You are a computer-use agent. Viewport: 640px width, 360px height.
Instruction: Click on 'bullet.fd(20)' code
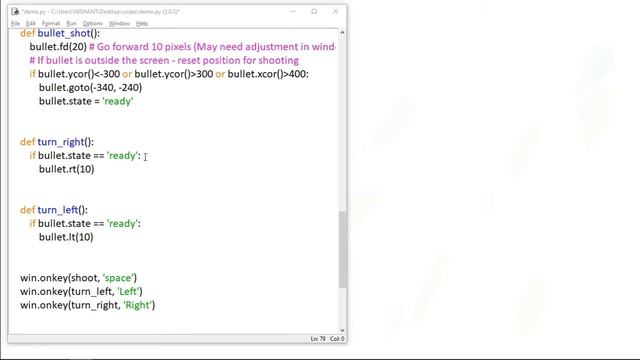(x=58, y=47)
